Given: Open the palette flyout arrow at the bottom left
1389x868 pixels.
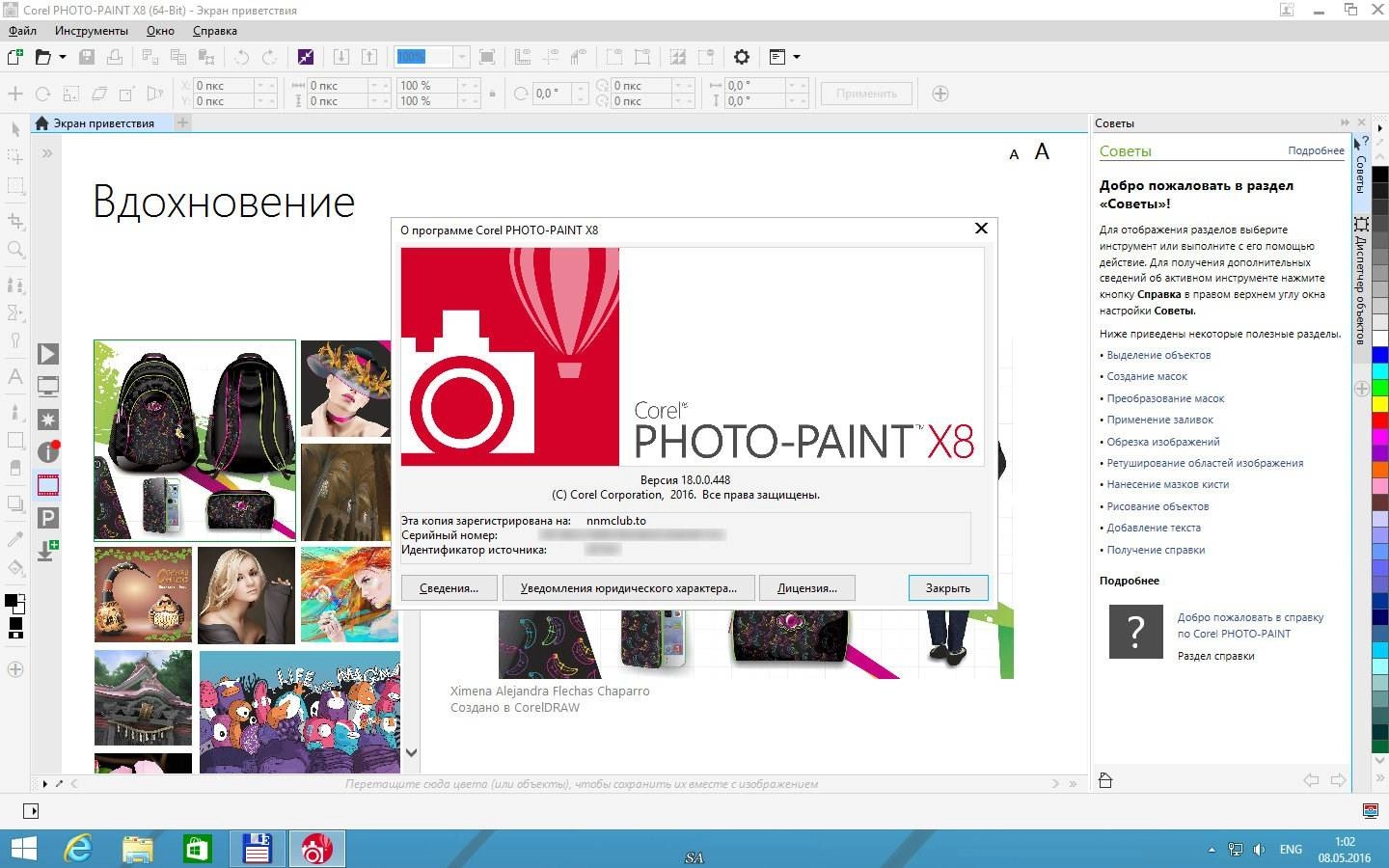Looking at the screenshot, I should tap(44, 784).
